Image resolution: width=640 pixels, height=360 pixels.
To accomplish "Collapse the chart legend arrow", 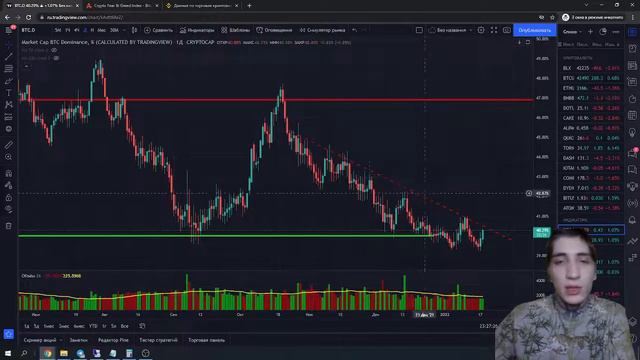I will (x=27, y=66).
